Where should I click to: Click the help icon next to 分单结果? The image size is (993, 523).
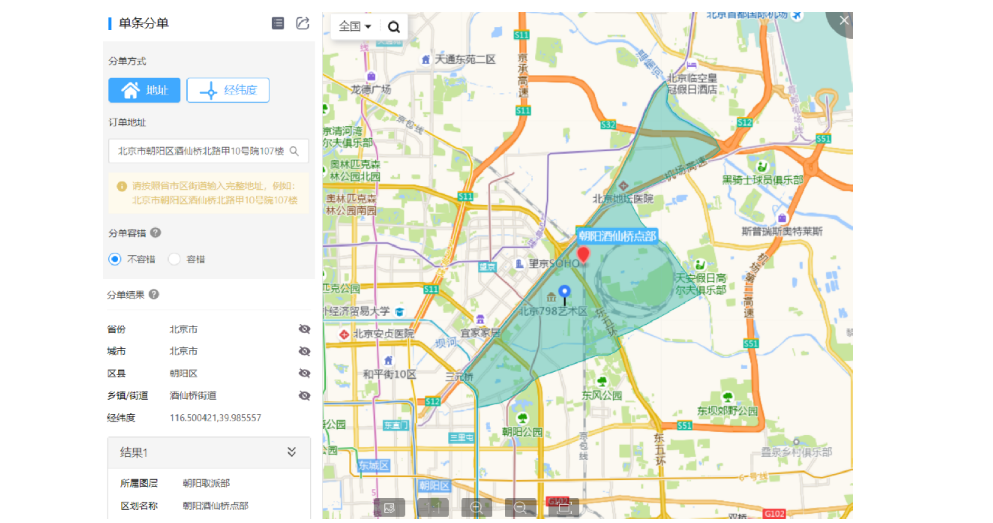[154, 295]
